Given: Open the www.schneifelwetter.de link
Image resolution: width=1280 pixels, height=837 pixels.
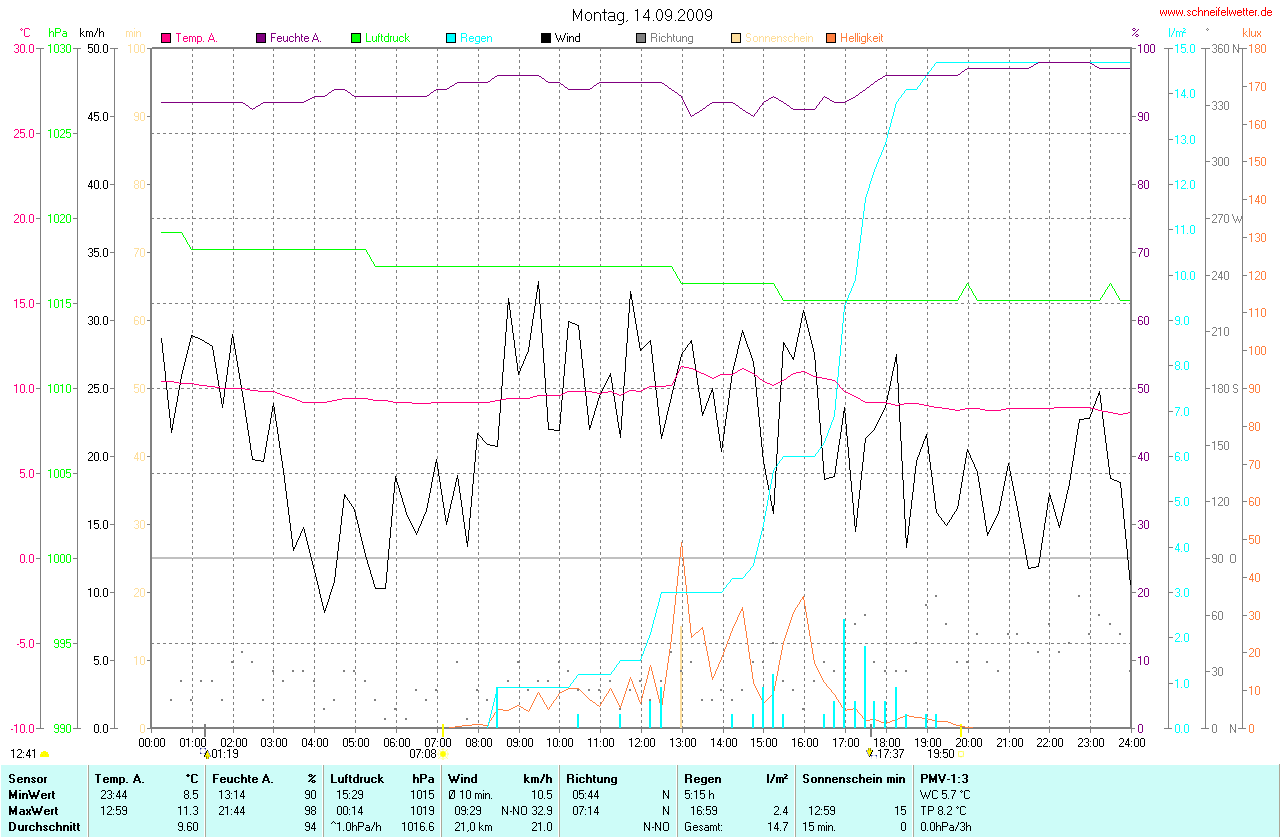Looking at the screenshot, I should tap(1216, 12).
